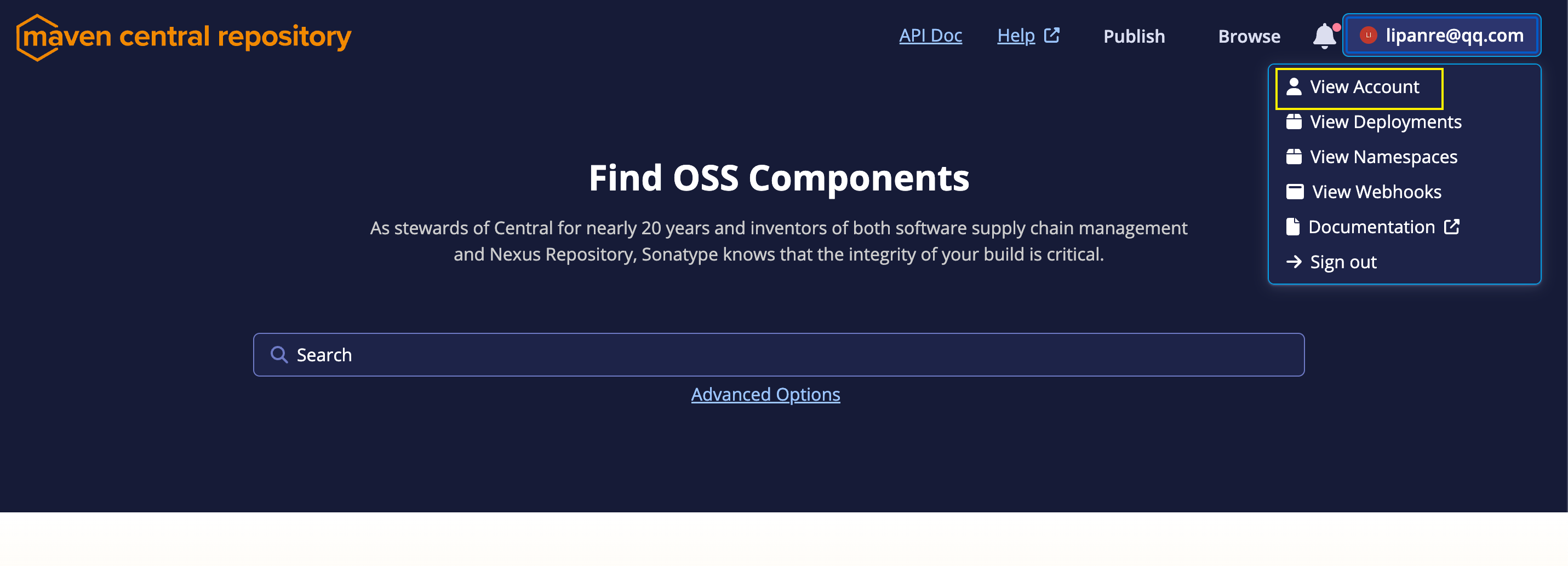Open View Namespaces from the menu

pos(1383,157)
